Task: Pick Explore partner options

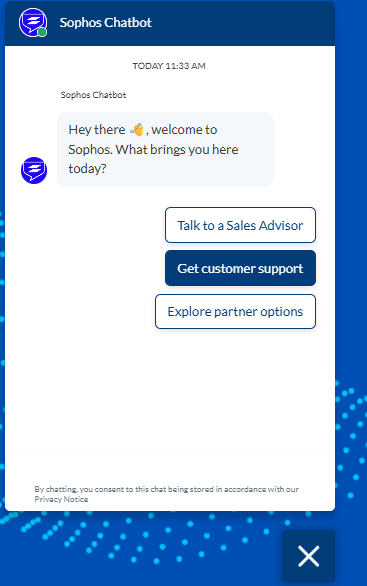Action: pos(235,312)
